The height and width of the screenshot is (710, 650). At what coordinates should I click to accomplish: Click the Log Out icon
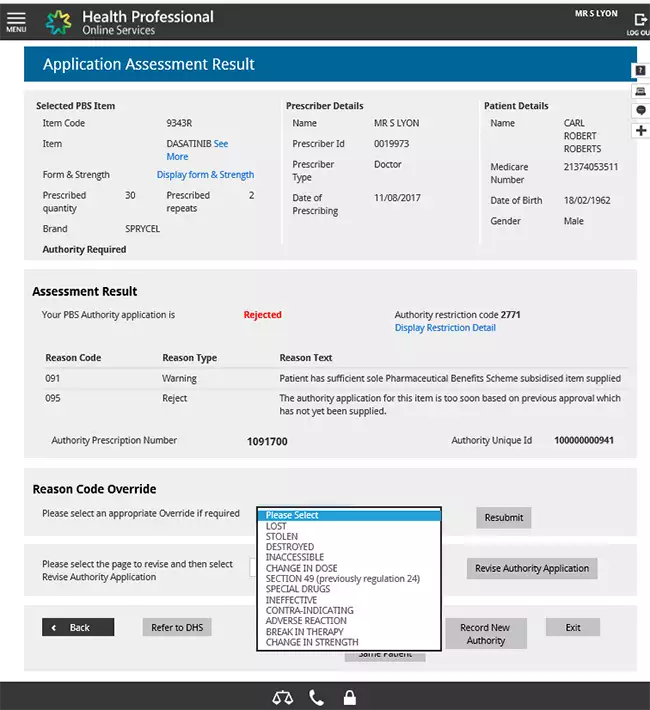[638, 23]
